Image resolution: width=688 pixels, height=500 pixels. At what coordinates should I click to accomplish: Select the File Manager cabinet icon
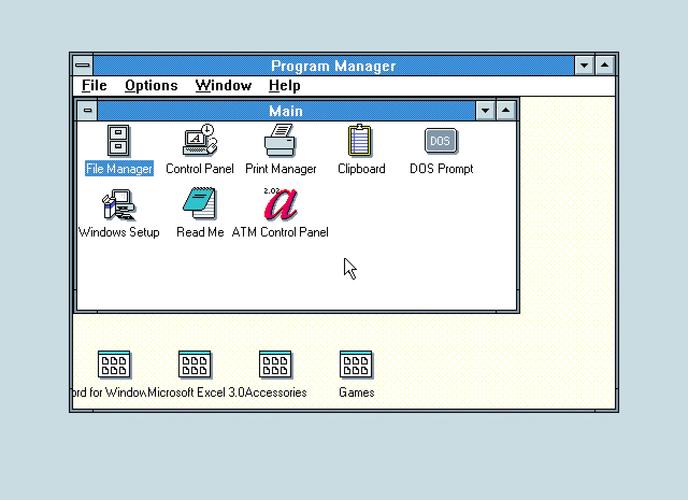tap(118, 141)
